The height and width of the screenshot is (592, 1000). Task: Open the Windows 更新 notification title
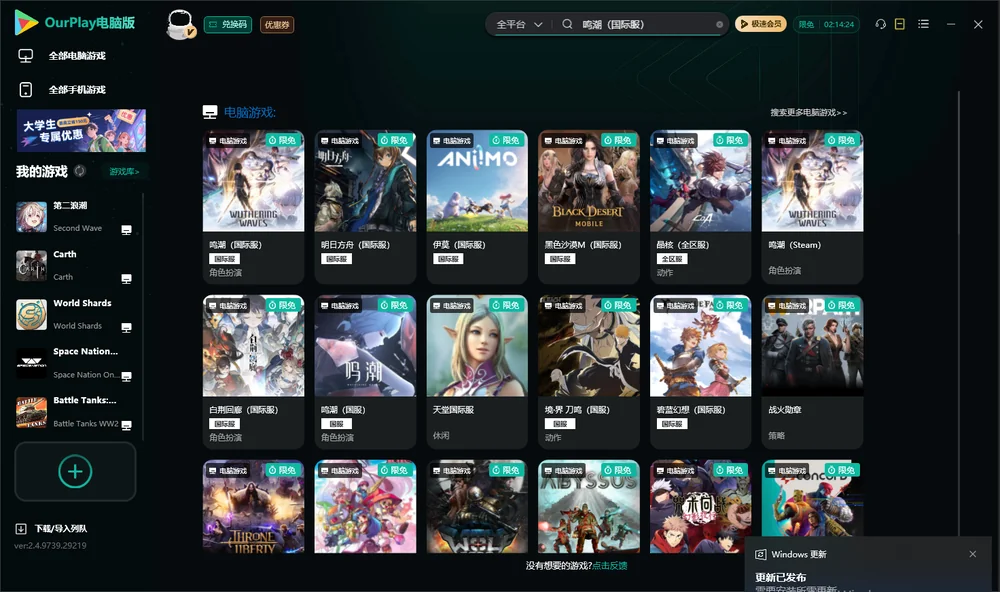(x=798, y=554)
